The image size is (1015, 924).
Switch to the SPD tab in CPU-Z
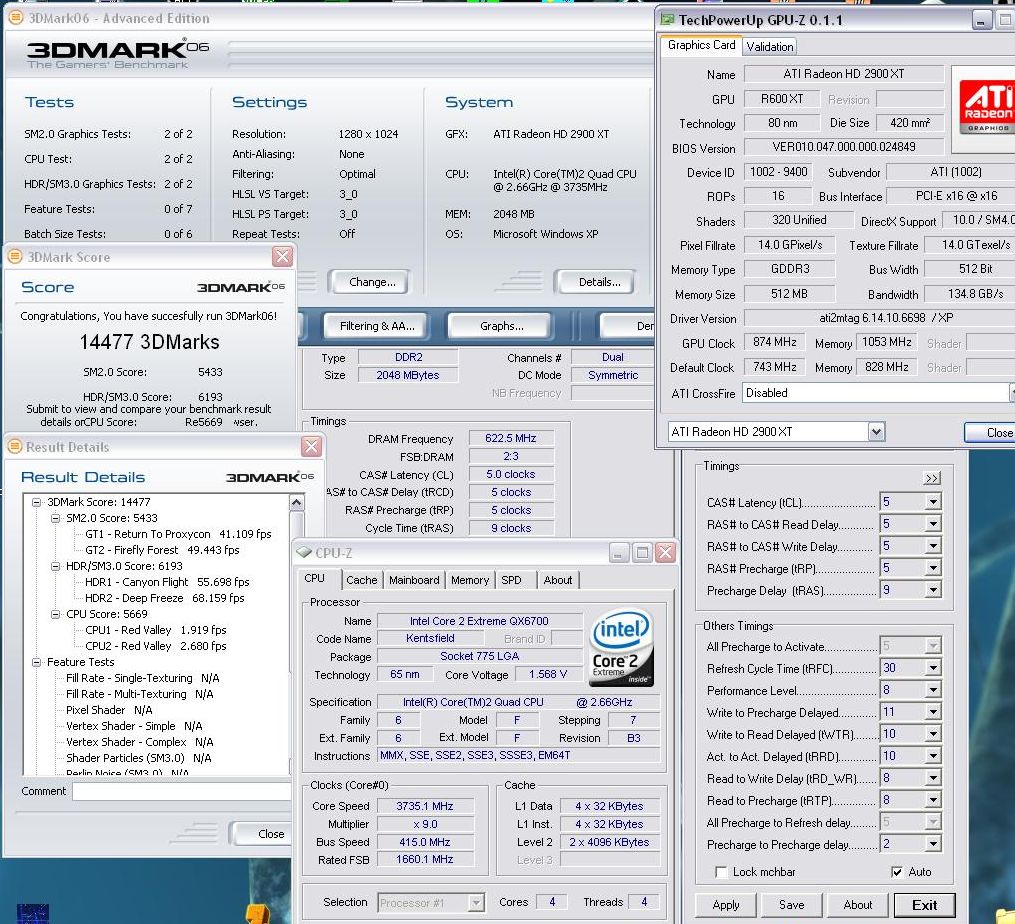511,580
